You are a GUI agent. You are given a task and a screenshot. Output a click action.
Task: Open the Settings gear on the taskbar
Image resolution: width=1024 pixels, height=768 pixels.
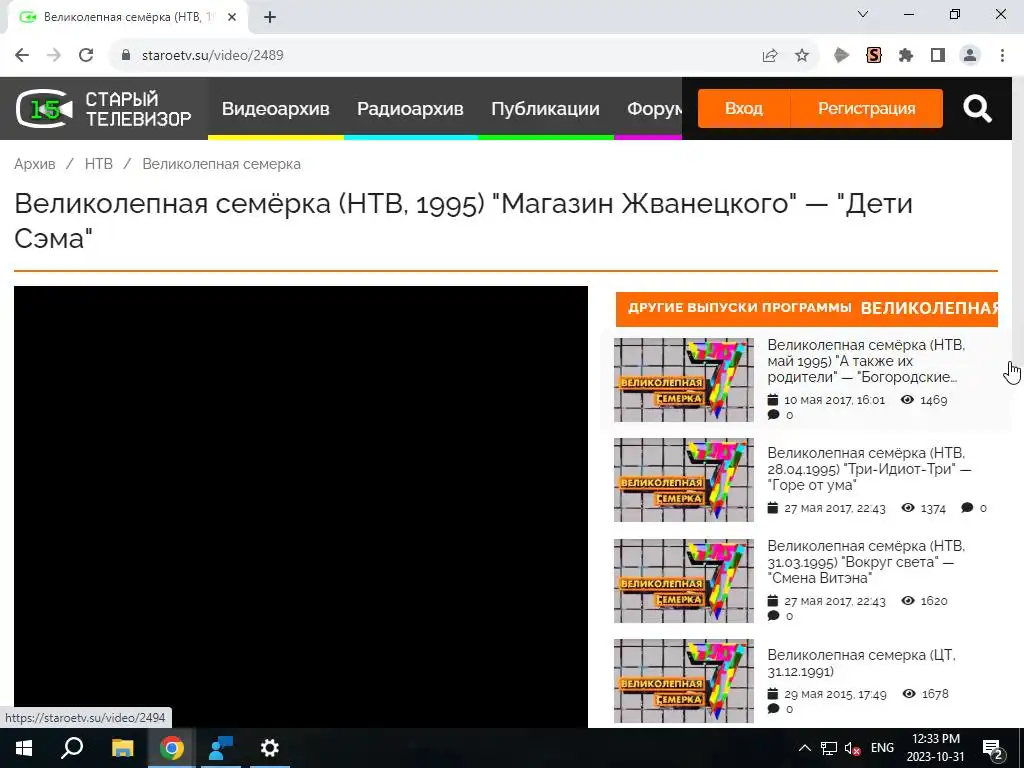point(270,748)
